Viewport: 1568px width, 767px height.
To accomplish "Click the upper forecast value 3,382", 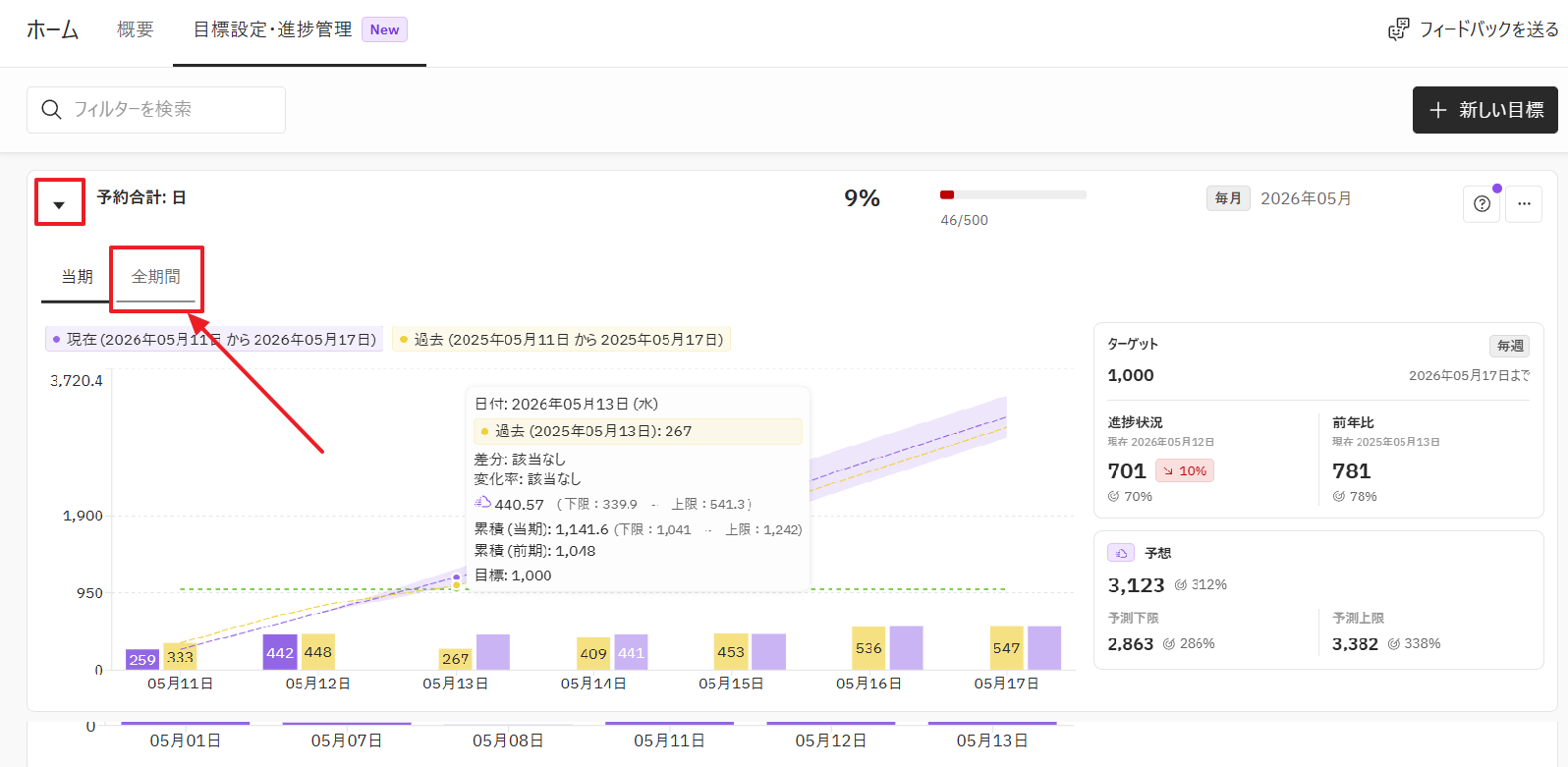I will click(1355, 644).
